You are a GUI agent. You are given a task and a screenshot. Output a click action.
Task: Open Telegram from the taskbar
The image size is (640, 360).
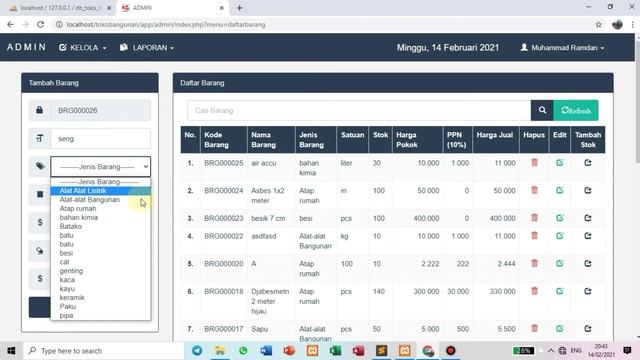(x=197, y=351)
